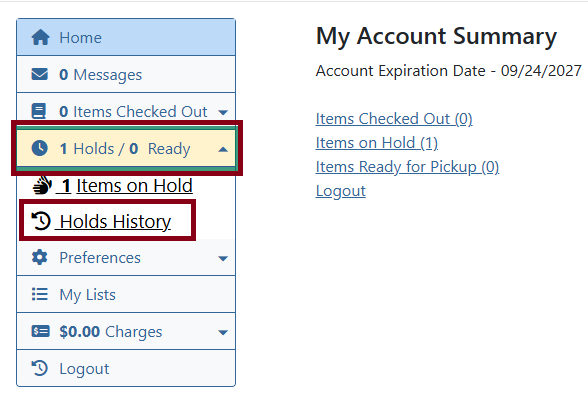Viewport: 588px width, 399px height.
Task: Select the 1 Holds / 0 Ready menu item
Action: [x=126, y=148]
